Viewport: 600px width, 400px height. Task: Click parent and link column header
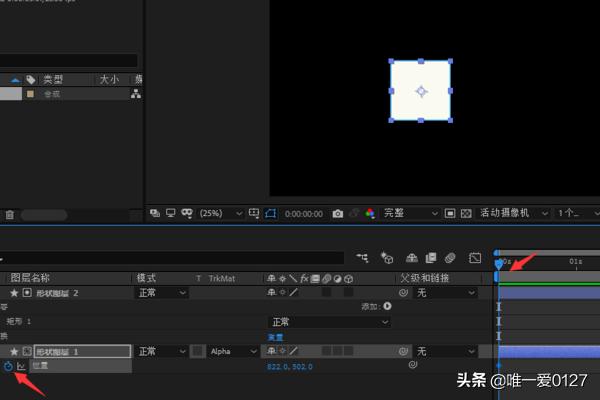pos(425,278)
